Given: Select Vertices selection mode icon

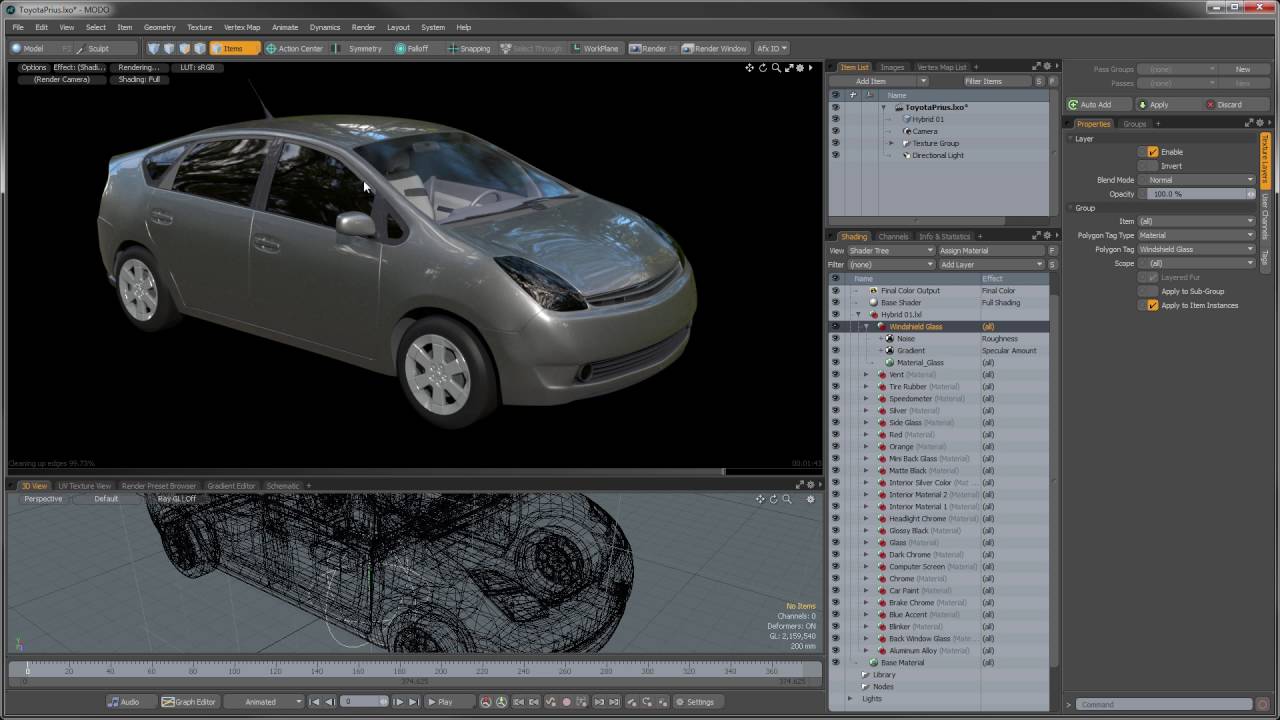Looking at the screenshot, I should coord(153,48).
